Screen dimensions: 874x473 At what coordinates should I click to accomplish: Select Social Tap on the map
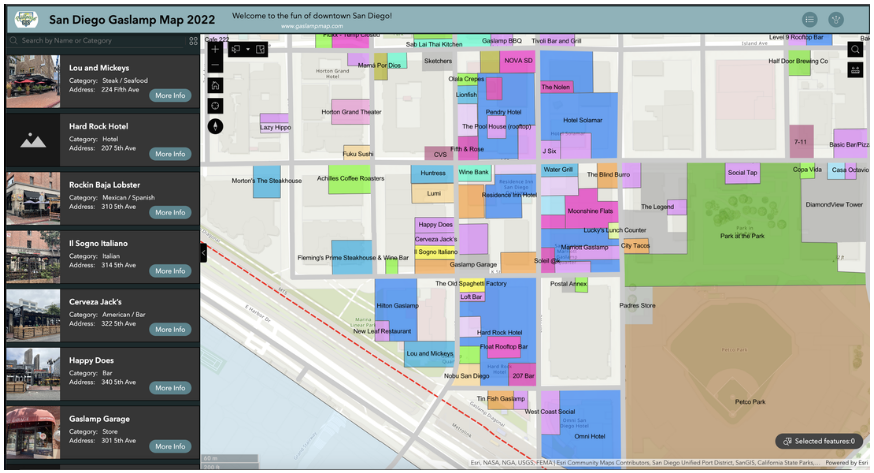742,173
